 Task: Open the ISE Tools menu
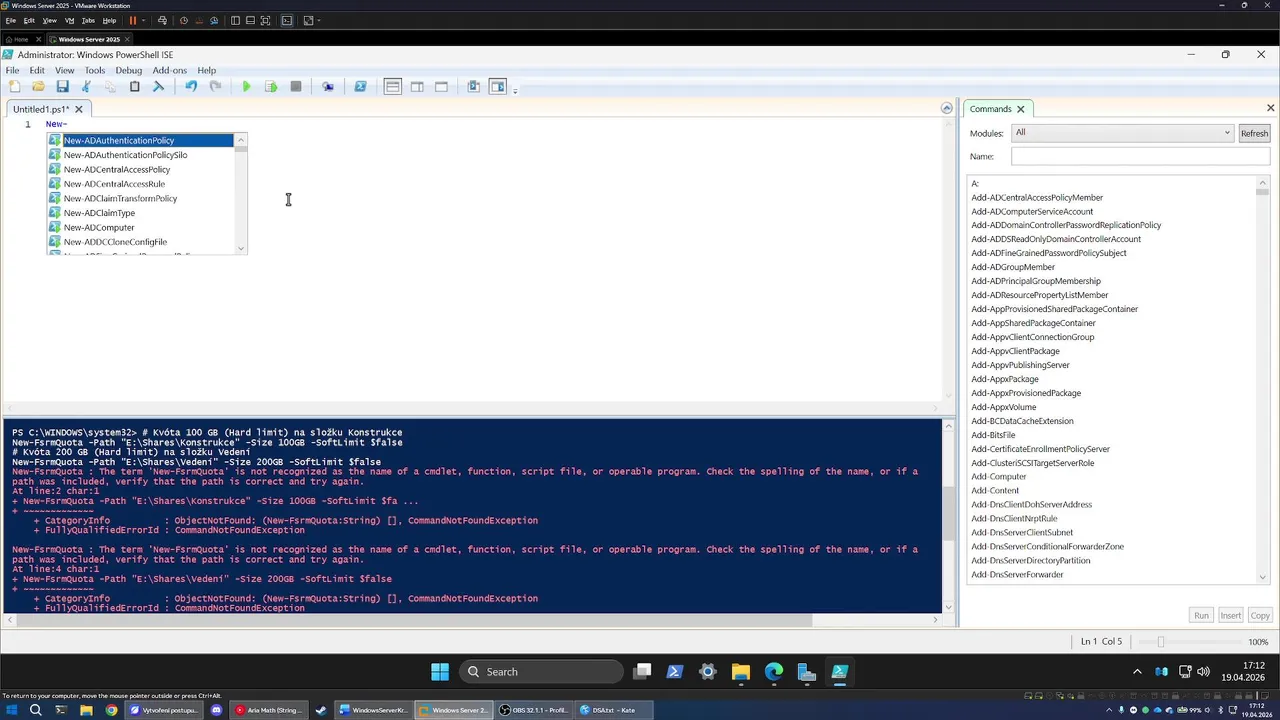point(95,70)
